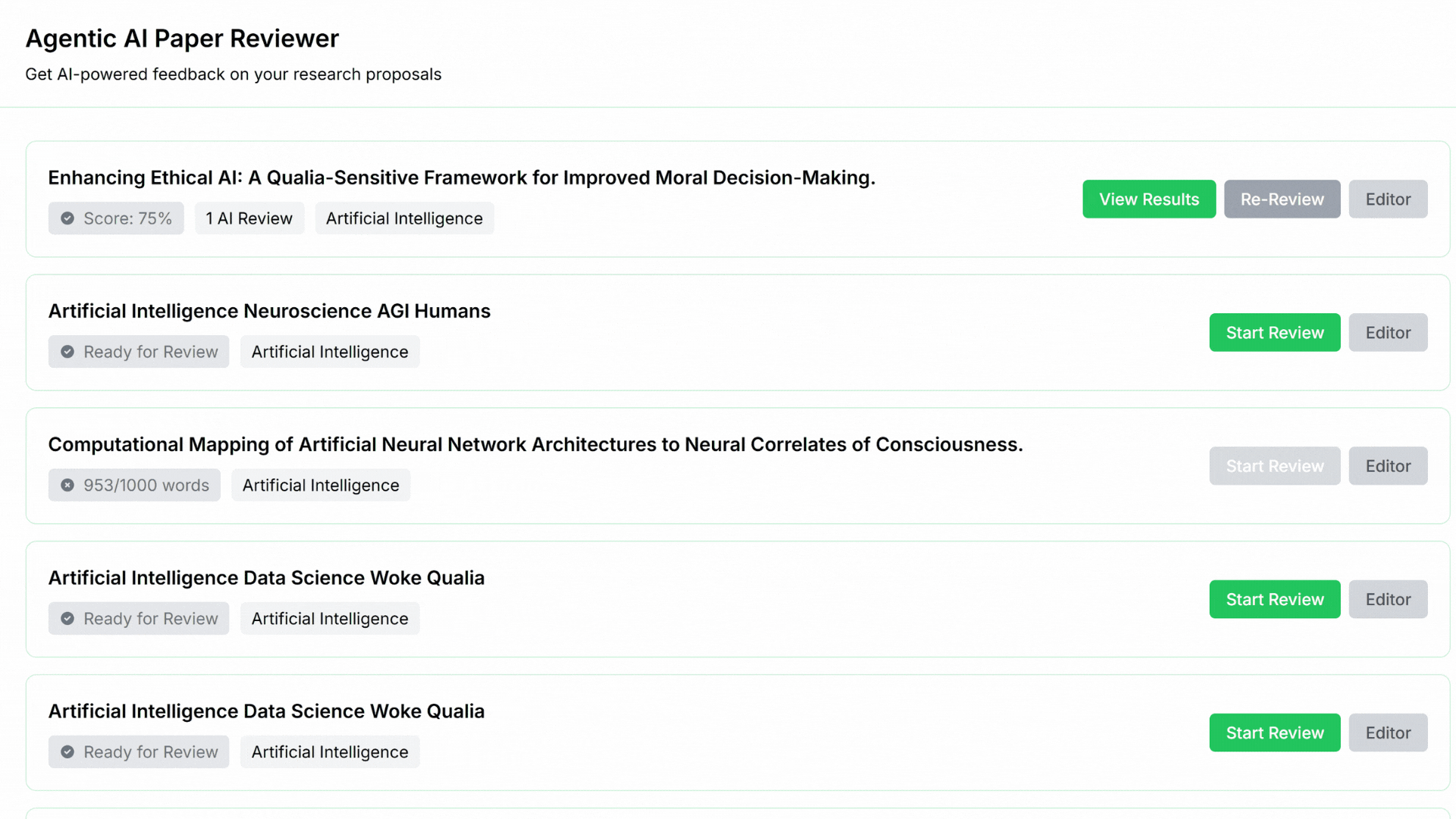Click the Enhancing Ethical AI paper title
Screen dimensions: 1456x819
coord(461,177)
